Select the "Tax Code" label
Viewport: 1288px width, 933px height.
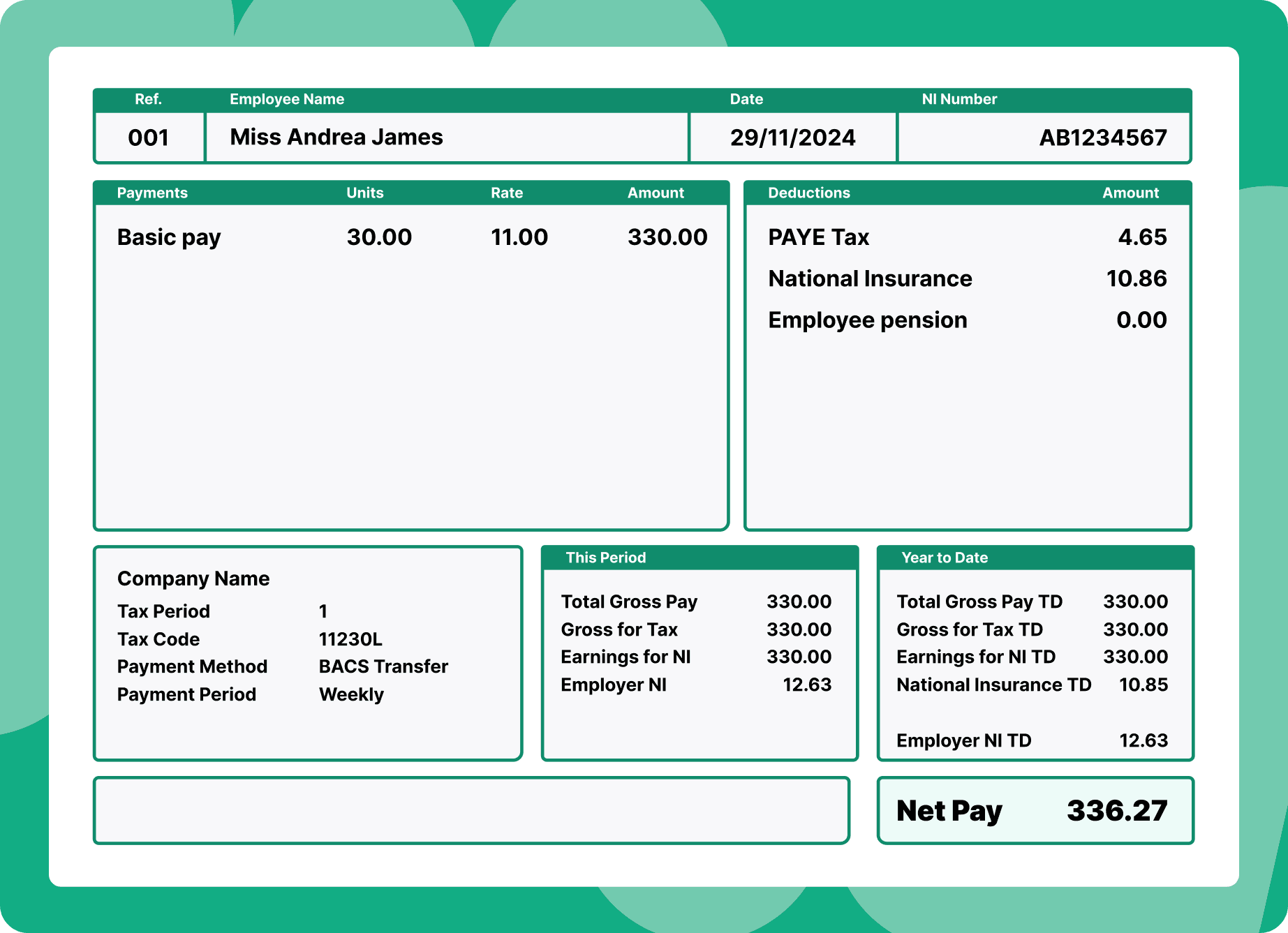[158, 639]
